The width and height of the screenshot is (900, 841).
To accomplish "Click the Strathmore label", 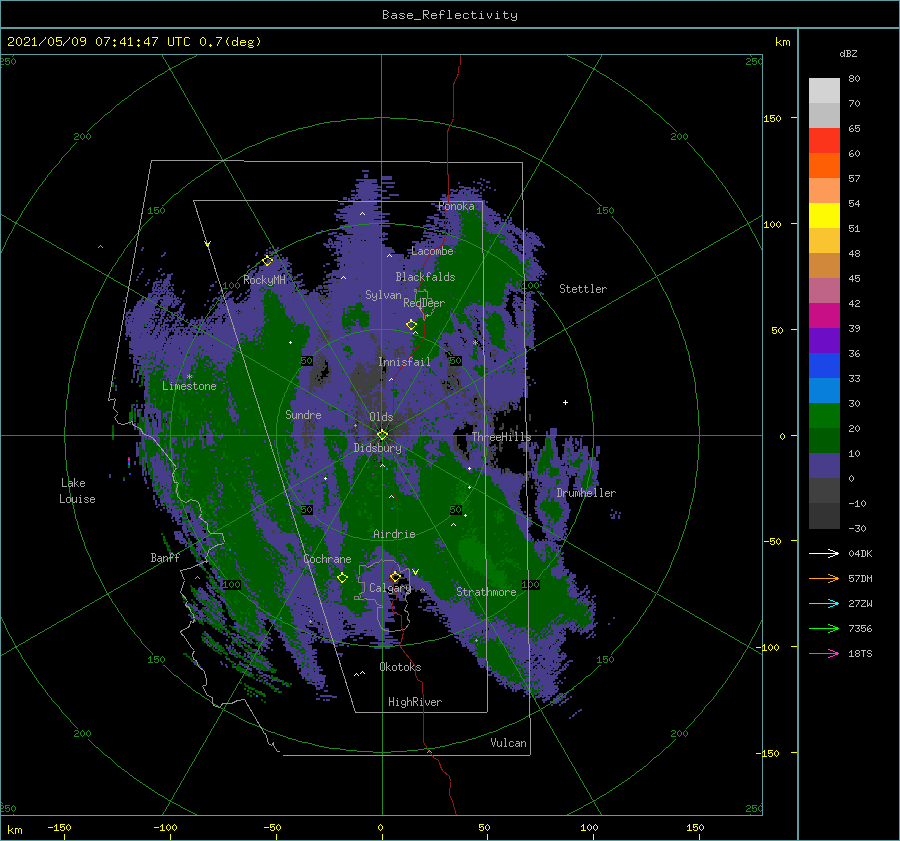I will 486,592.
